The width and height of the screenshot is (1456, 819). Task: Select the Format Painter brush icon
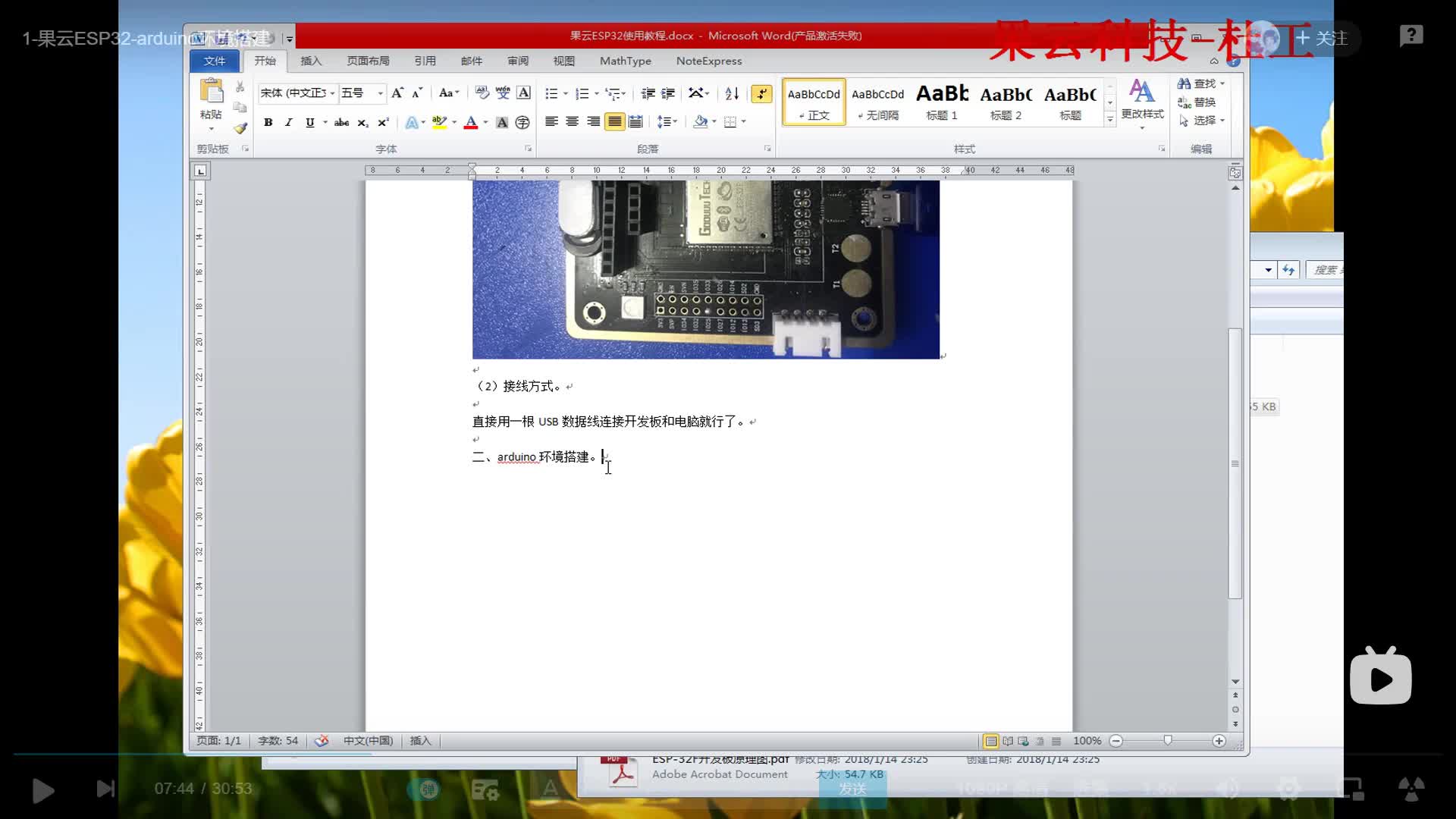click(x=240, y=128)
